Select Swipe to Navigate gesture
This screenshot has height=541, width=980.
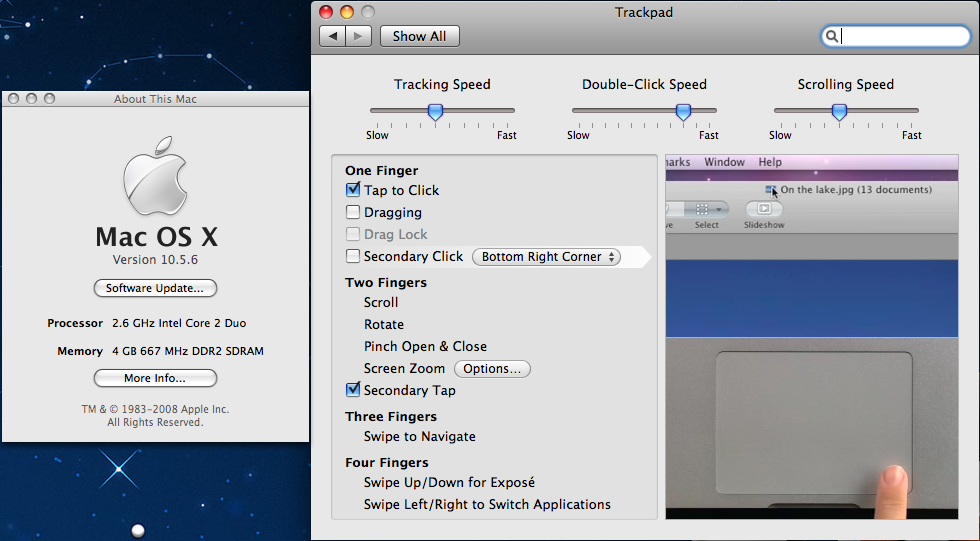coord(420,437)
